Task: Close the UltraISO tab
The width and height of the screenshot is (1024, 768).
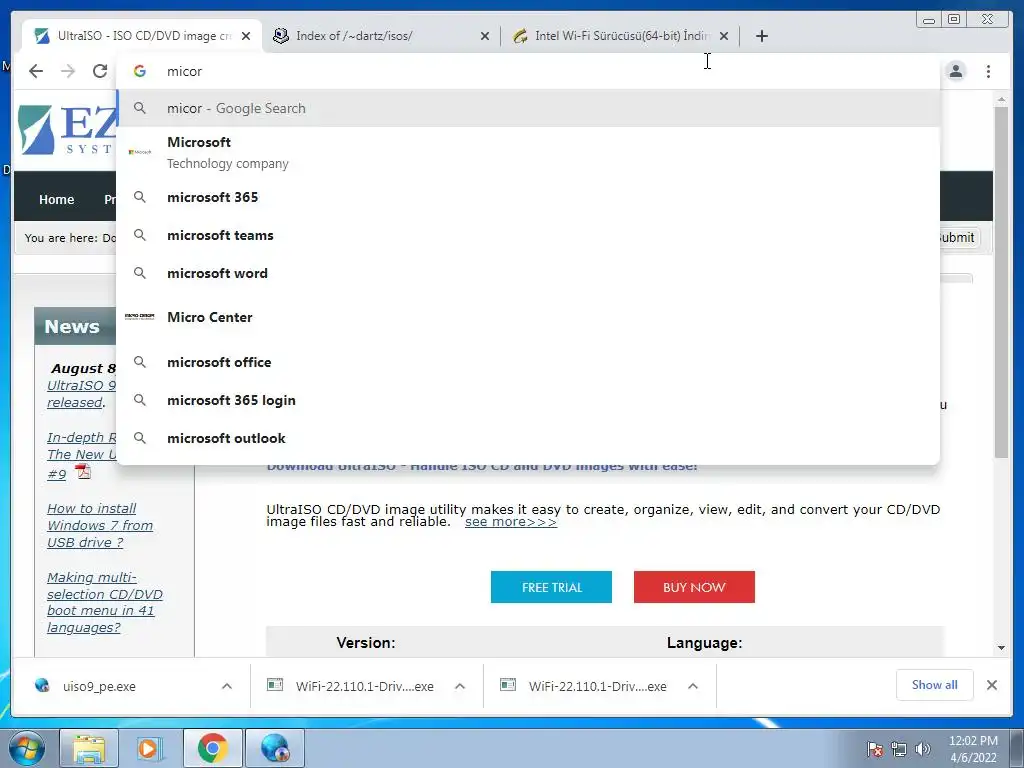Action: tap(246, 36)
